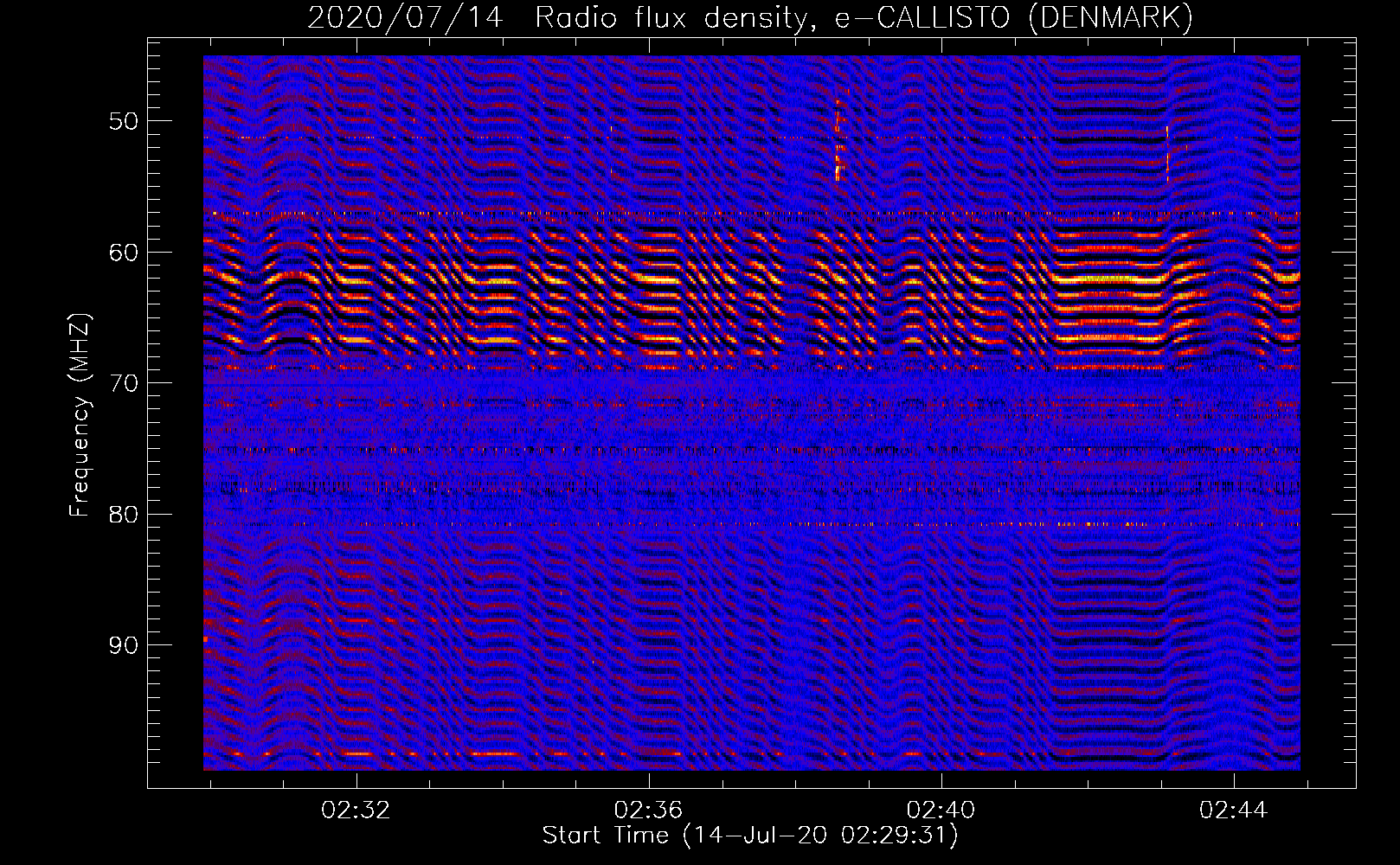Screen dimensions: 1400x865
Task: Click the 60 frequency tick label
Action: pos(123,253)
